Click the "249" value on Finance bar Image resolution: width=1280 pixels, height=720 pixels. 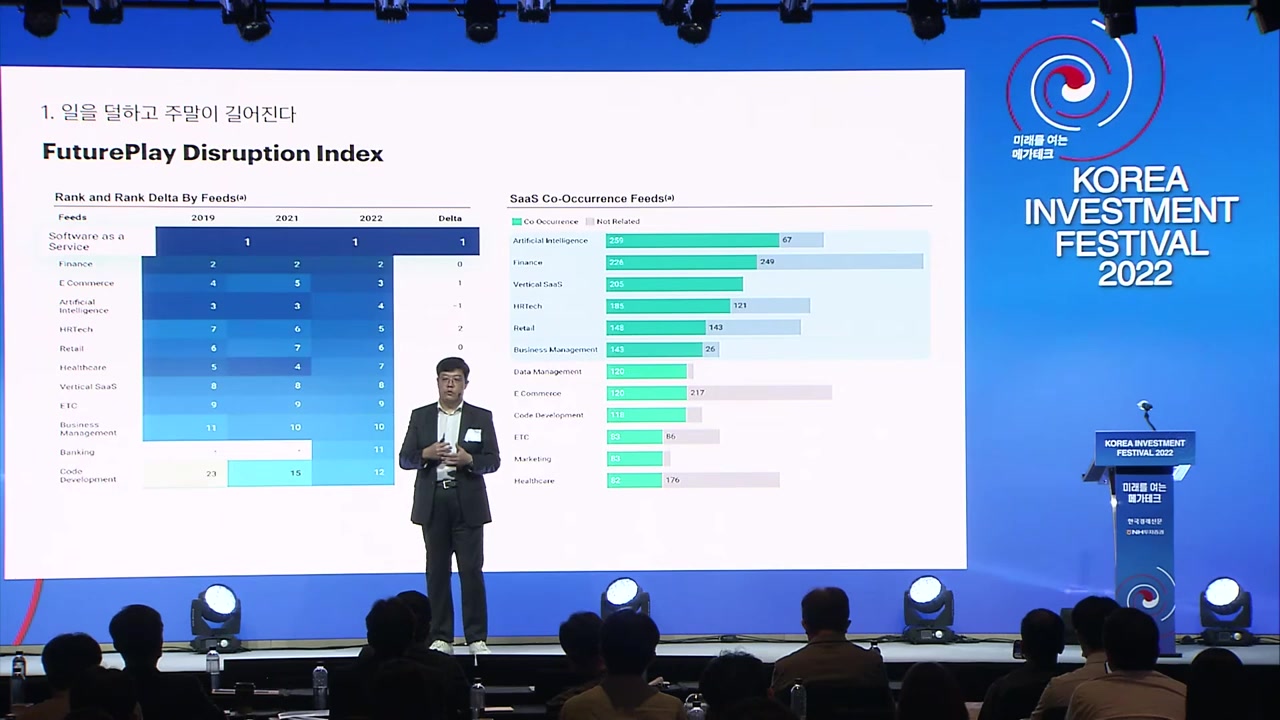(767, 262)
